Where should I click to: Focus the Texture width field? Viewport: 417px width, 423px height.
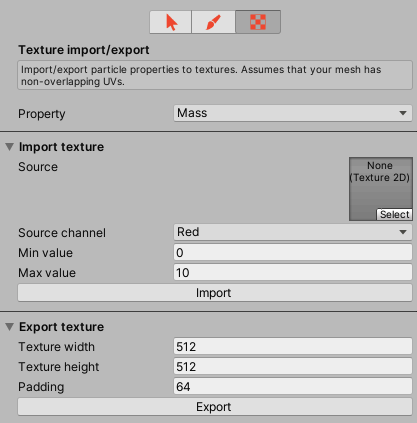(x=293, y=347)
